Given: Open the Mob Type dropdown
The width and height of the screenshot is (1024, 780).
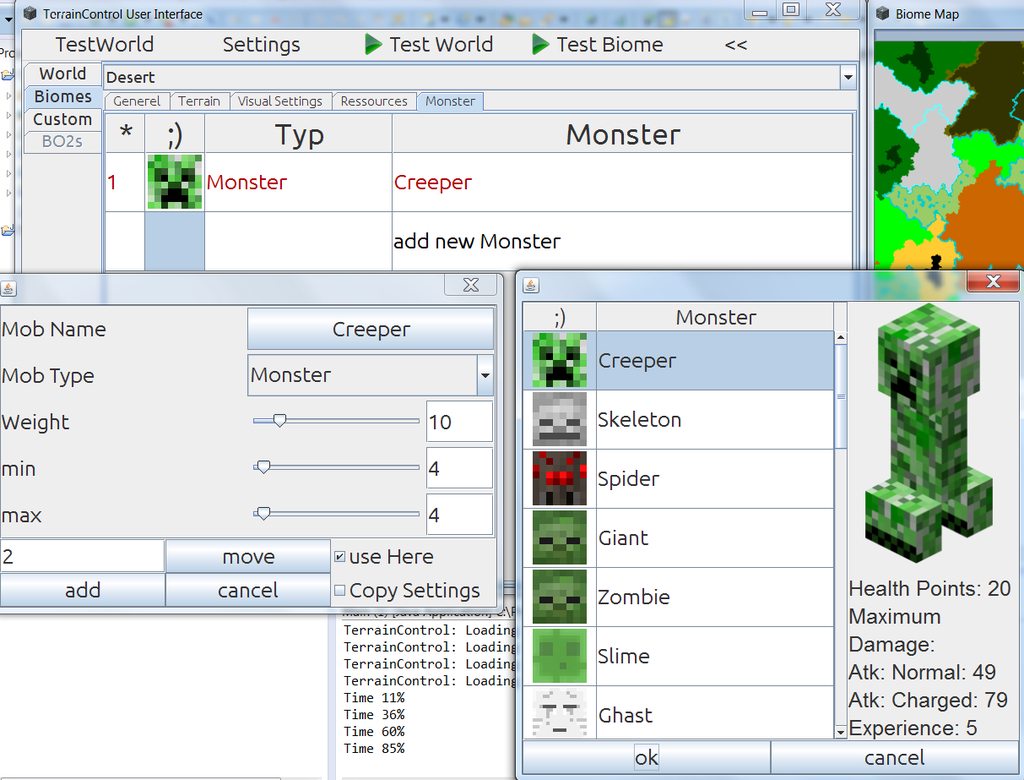Looking at the screenshot, I should tap(485, 375).
